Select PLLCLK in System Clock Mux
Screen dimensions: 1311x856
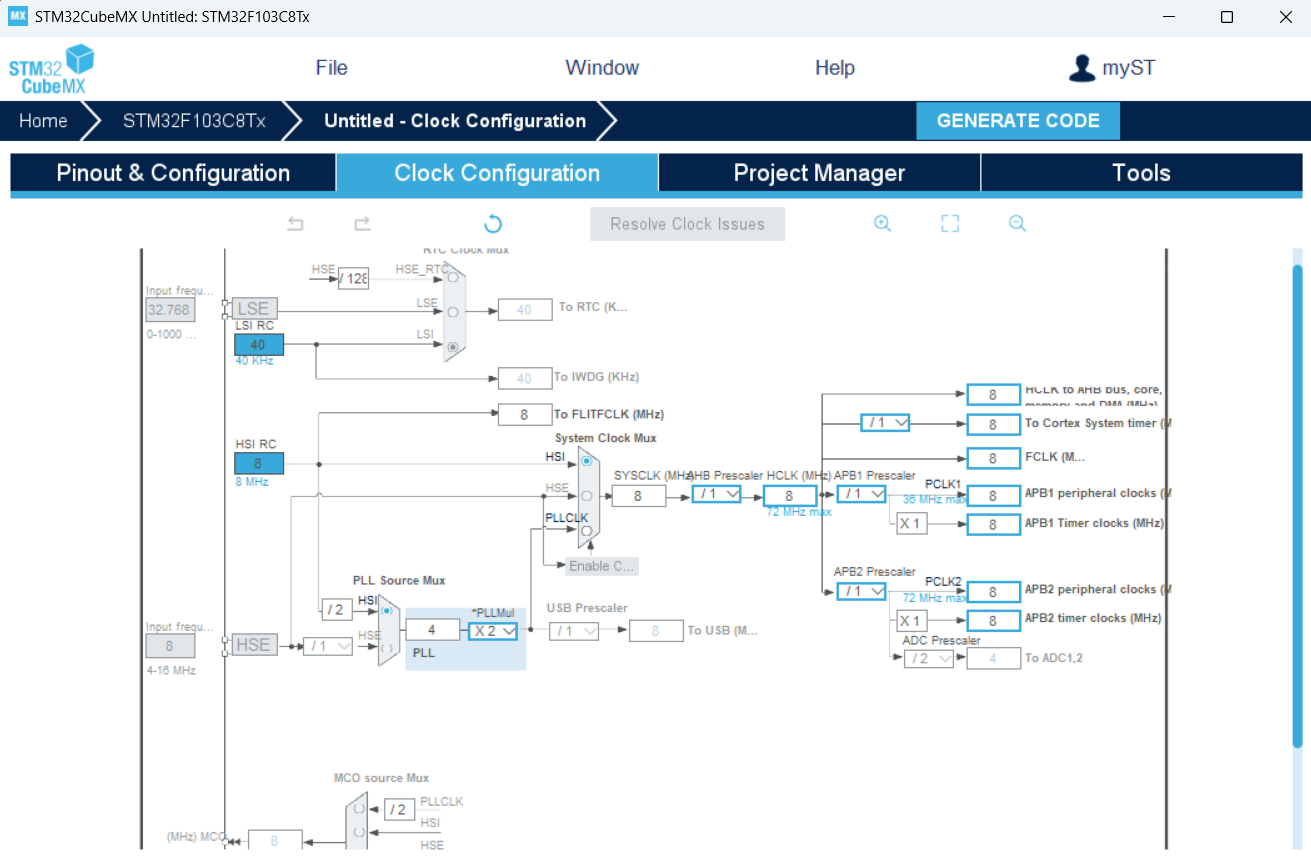point(587,530)
